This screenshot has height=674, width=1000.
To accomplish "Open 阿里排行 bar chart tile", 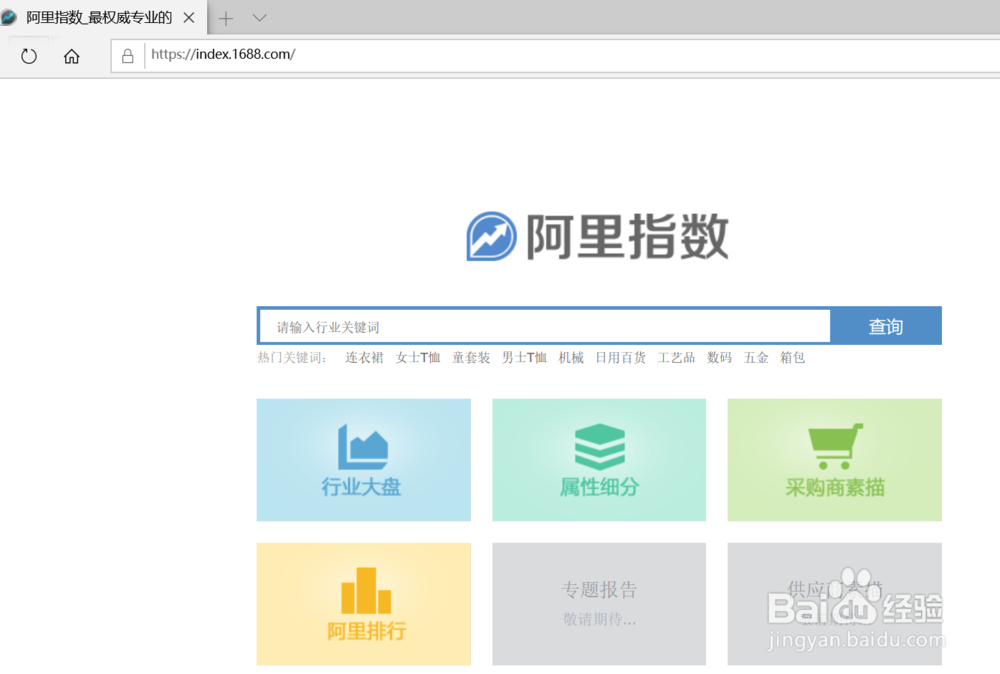I will point(364,604).
